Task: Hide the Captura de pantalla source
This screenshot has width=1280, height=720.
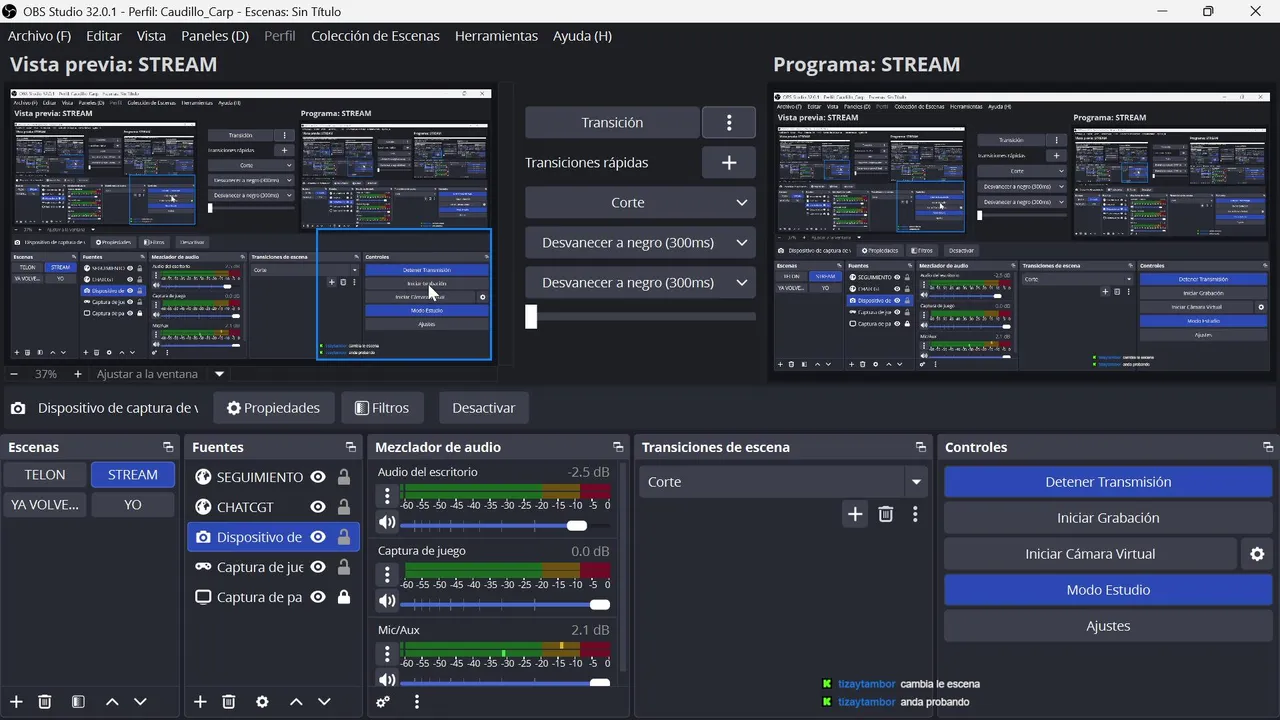Action: tap(318, 597)
